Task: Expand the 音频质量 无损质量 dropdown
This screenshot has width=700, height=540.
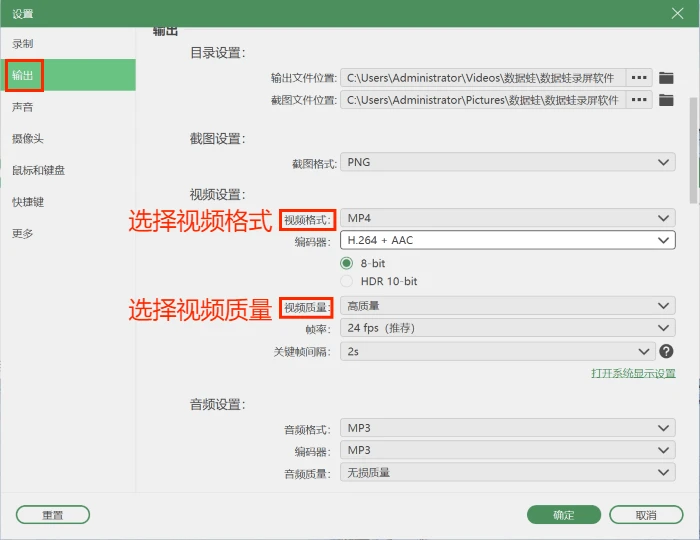Action: [508, 472]
